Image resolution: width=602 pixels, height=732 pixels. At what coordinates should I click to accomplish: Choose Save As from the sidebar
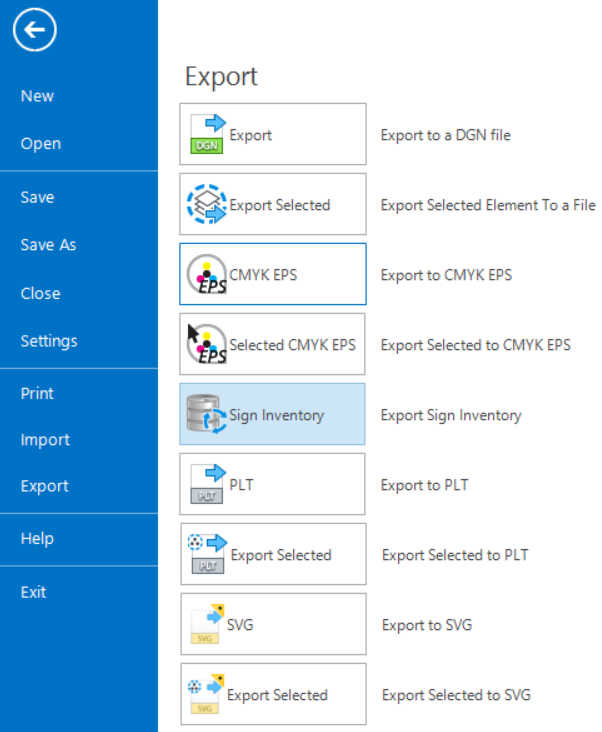[48, 245]
